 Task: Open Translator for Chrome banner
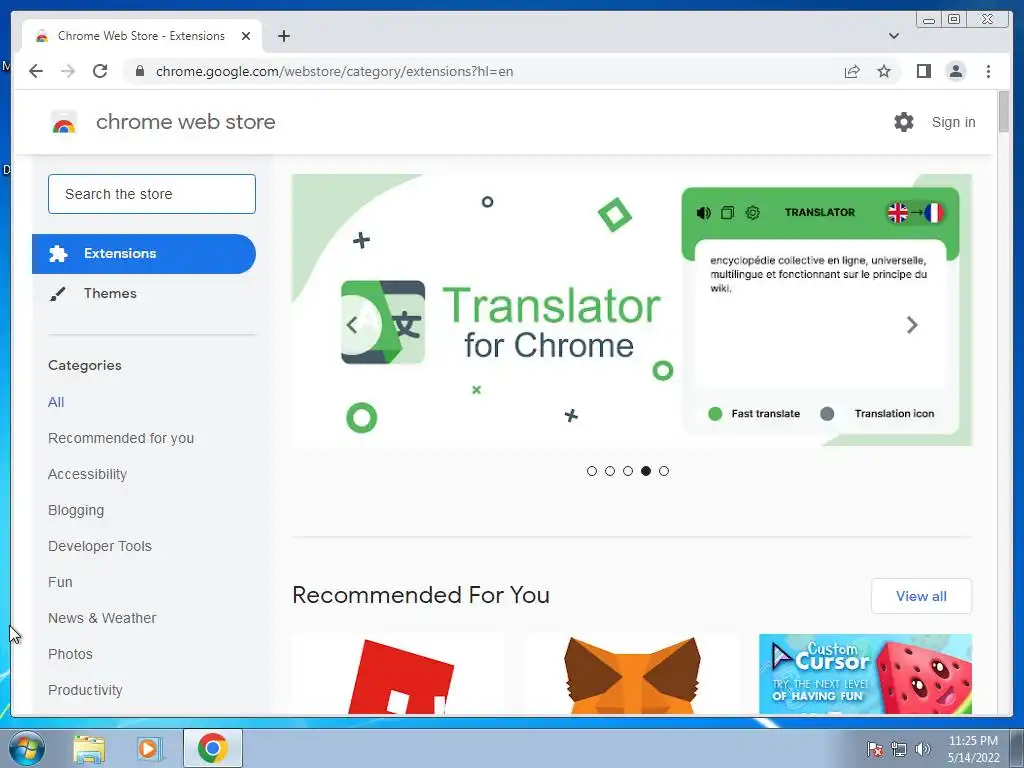pos(632,310)
